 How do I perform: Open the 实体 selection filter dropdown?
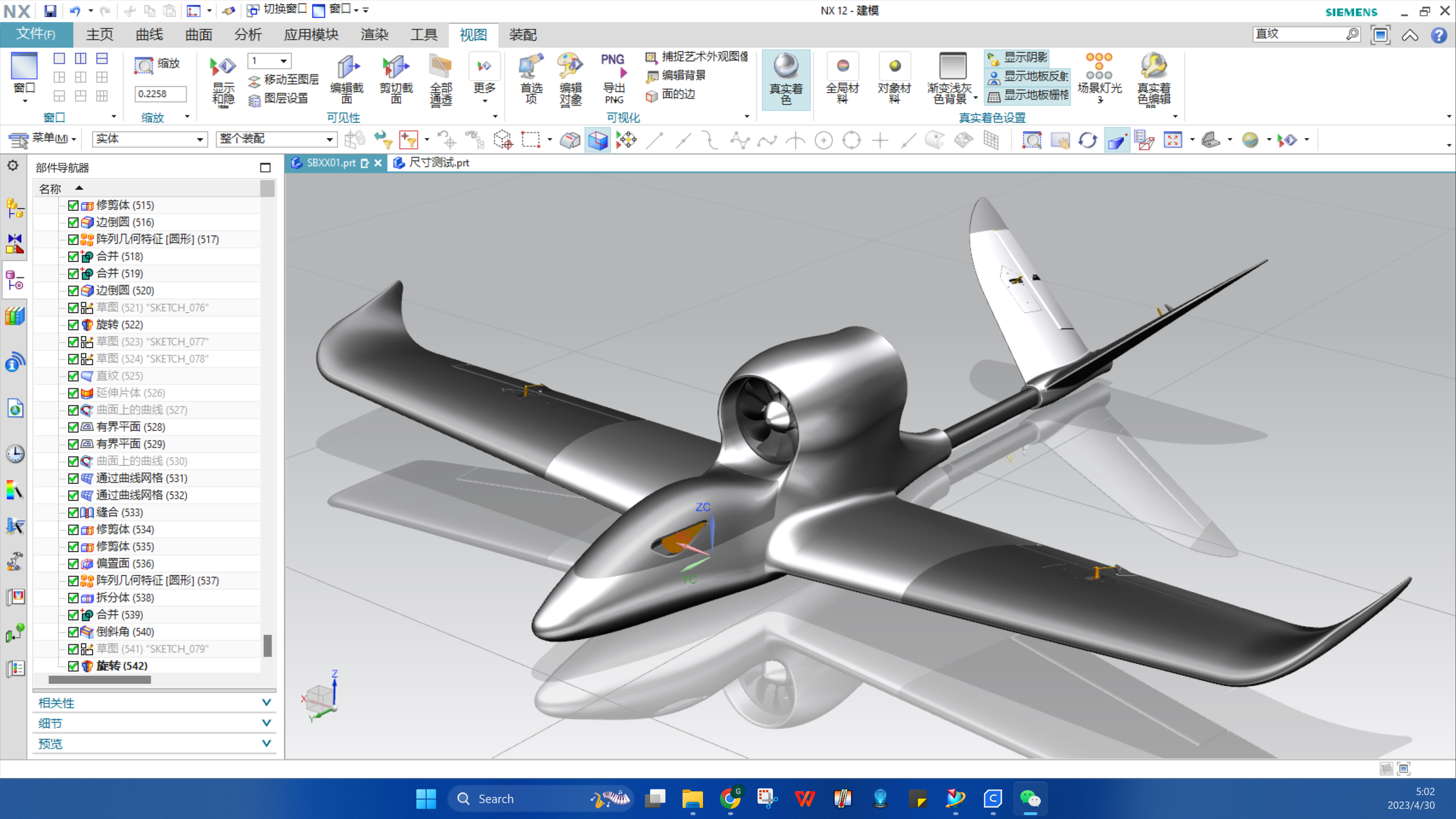click(199, 139)
